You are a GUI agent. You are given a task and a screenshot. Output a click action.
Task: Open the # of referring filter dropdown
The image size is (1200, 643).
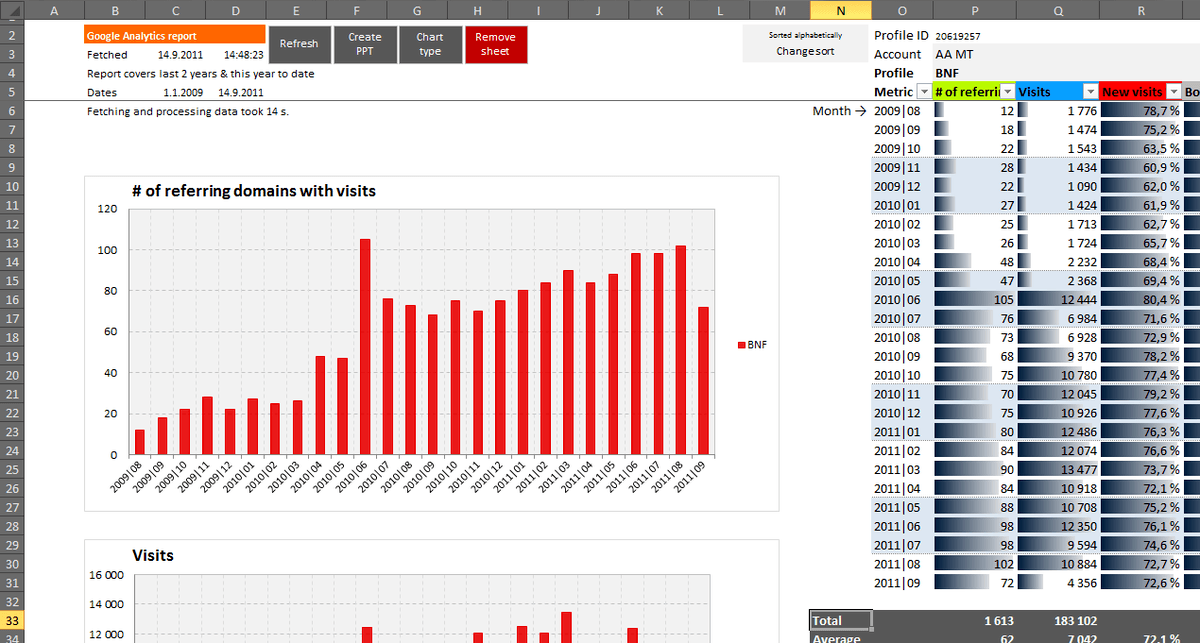[1007, 92]
